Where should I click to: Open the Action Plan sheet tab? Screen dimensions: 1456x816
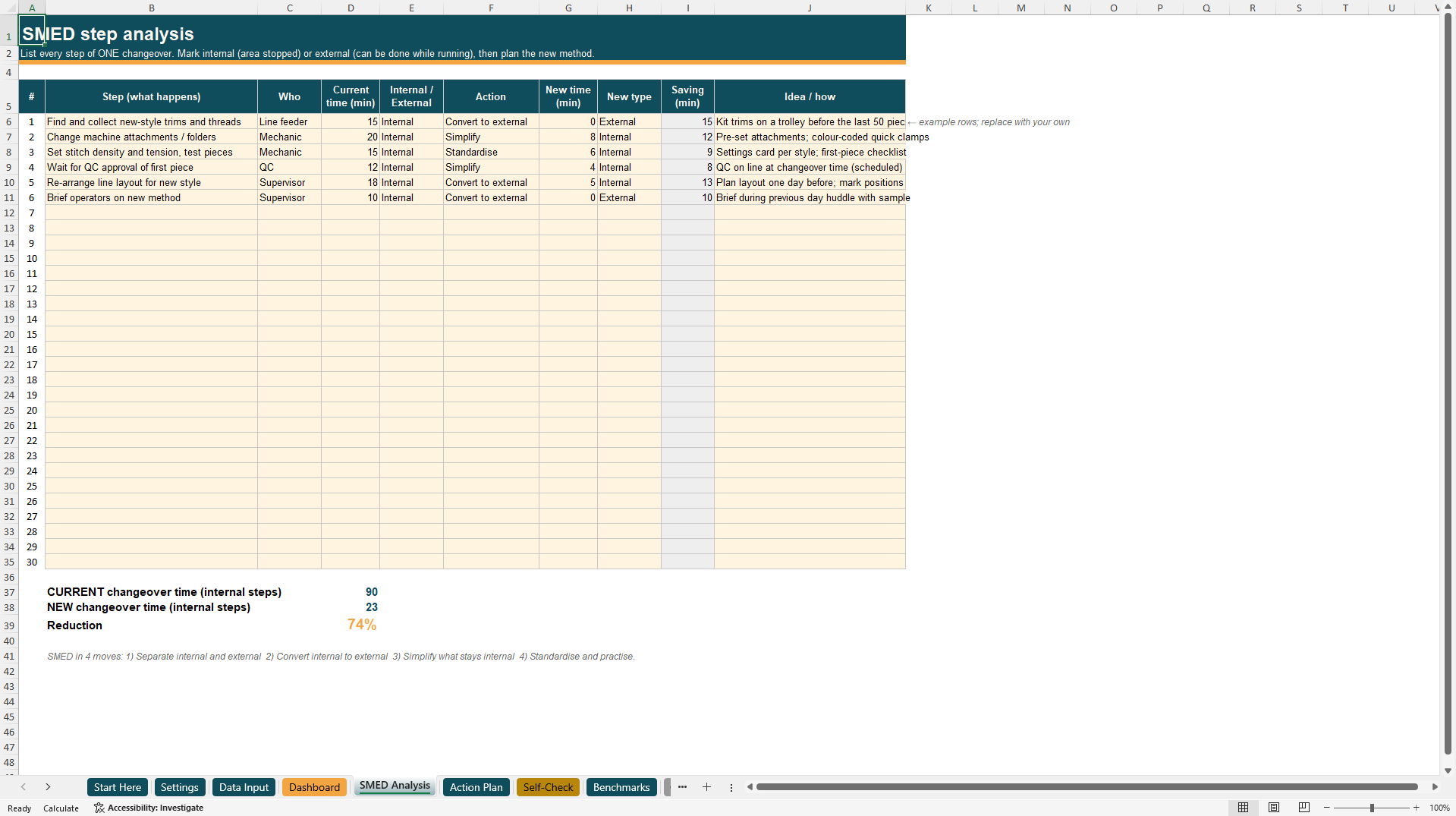[x=476, y=787]
